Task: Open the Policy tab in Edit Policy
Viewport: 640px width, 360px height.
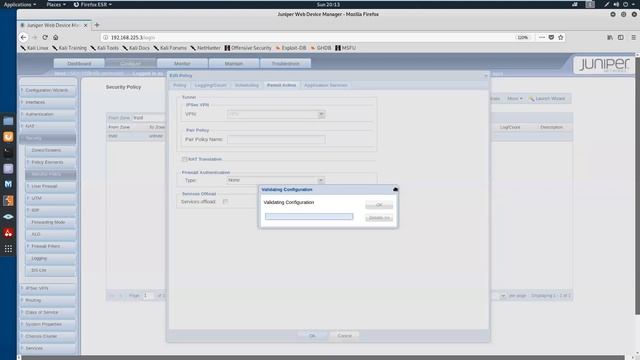Action: [x=180, y=85]
